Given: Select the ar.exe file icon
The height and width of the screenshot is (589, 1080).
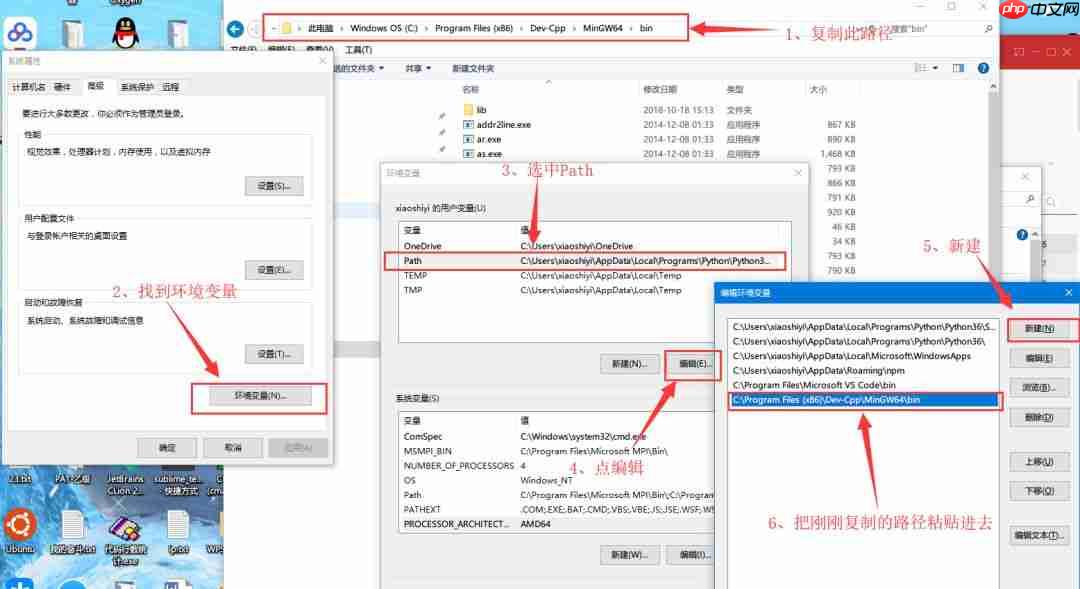Looking at the screenshot, I should (468, 139).
